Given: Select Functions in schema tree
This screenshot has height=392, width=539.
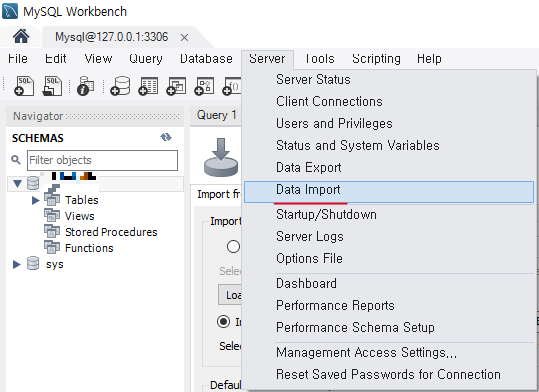Looking at the screenshot, I should coord(89,248).
